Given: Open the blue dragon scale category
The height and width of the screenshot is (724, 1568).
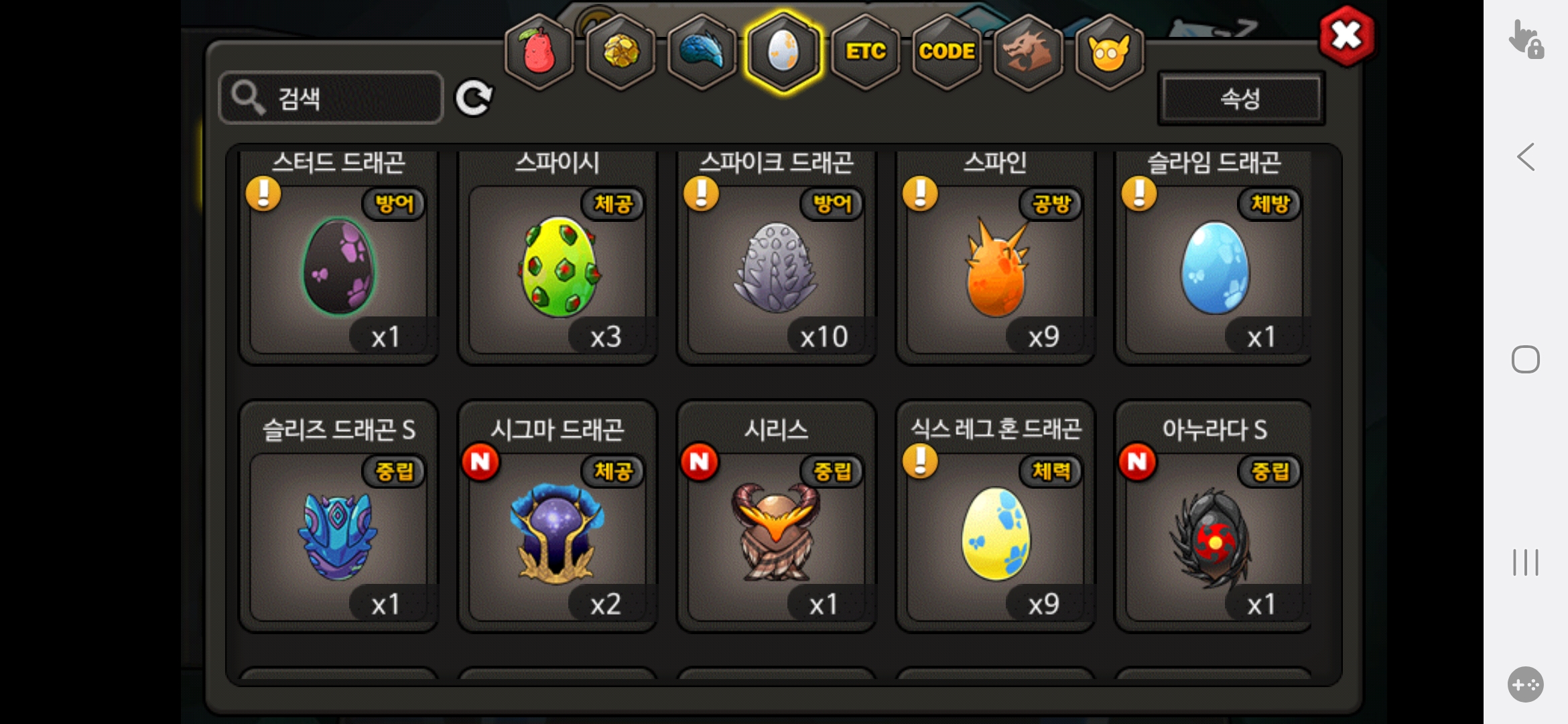Looking at the screenshot, I should click(702, 52).
